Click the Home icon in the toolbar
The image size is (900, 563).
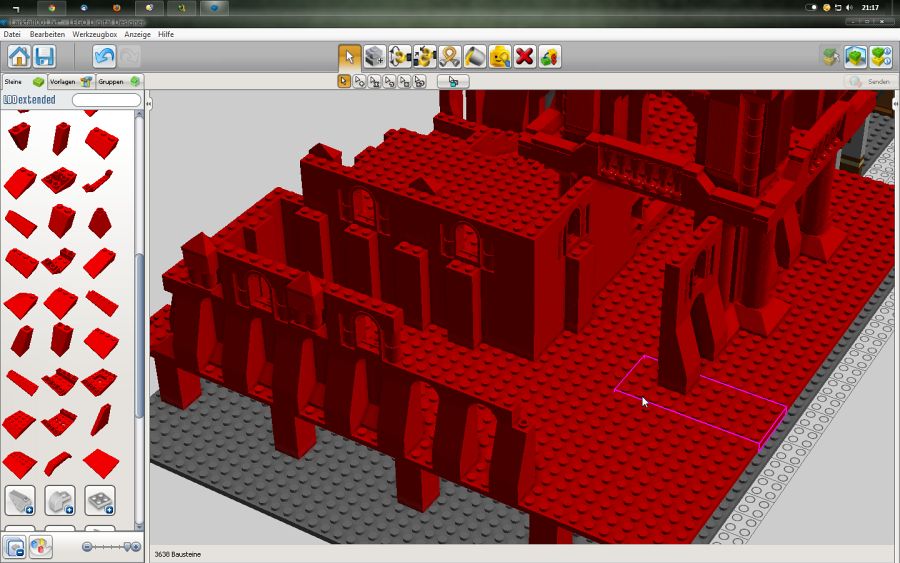[x=19, y=56]
